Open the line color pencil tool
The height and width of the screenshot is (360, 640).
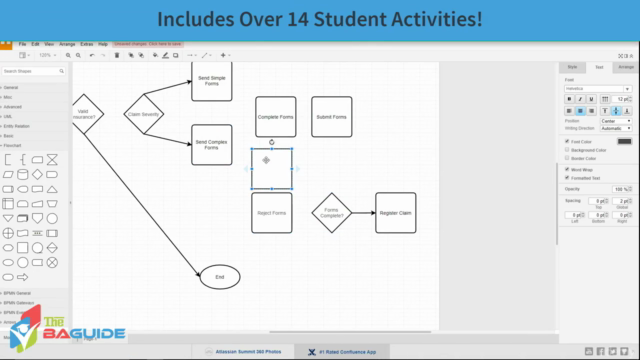click(x=165, y=55)
